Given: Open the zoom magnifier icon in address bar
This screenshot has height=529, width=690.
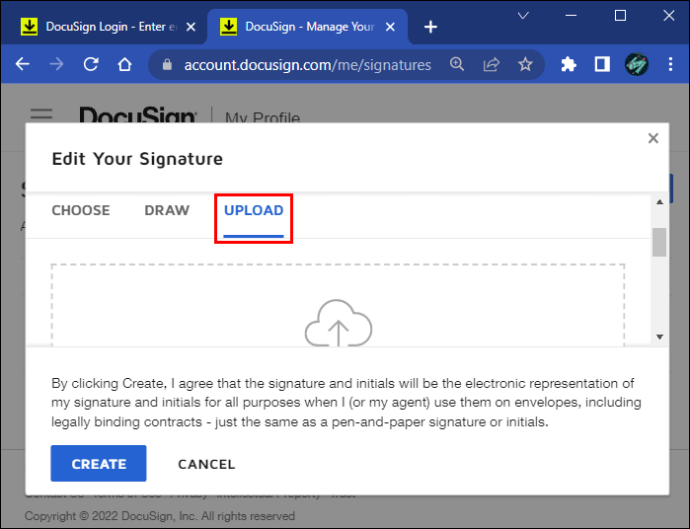Looking at the screenshot, I should (x=457, y=64).
